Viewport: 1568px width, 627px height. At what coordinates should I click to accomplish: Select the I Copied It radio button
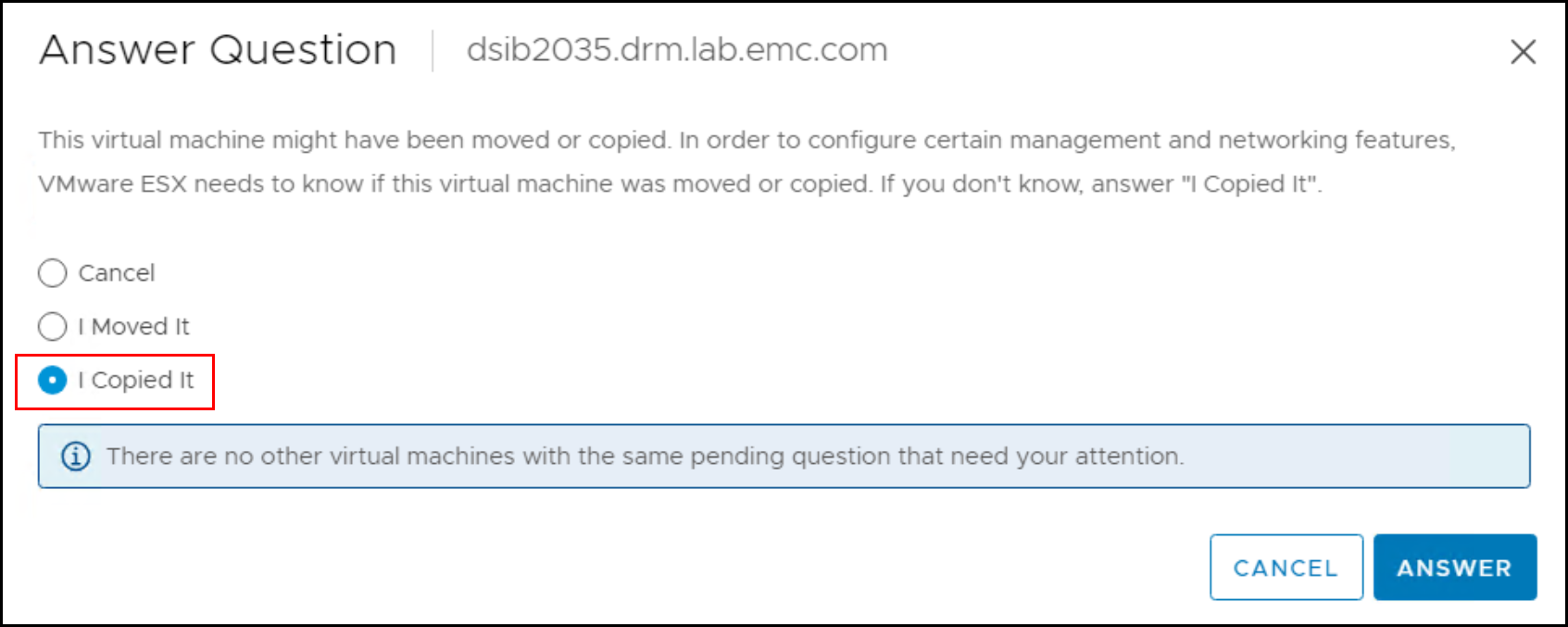pos(53,381)
